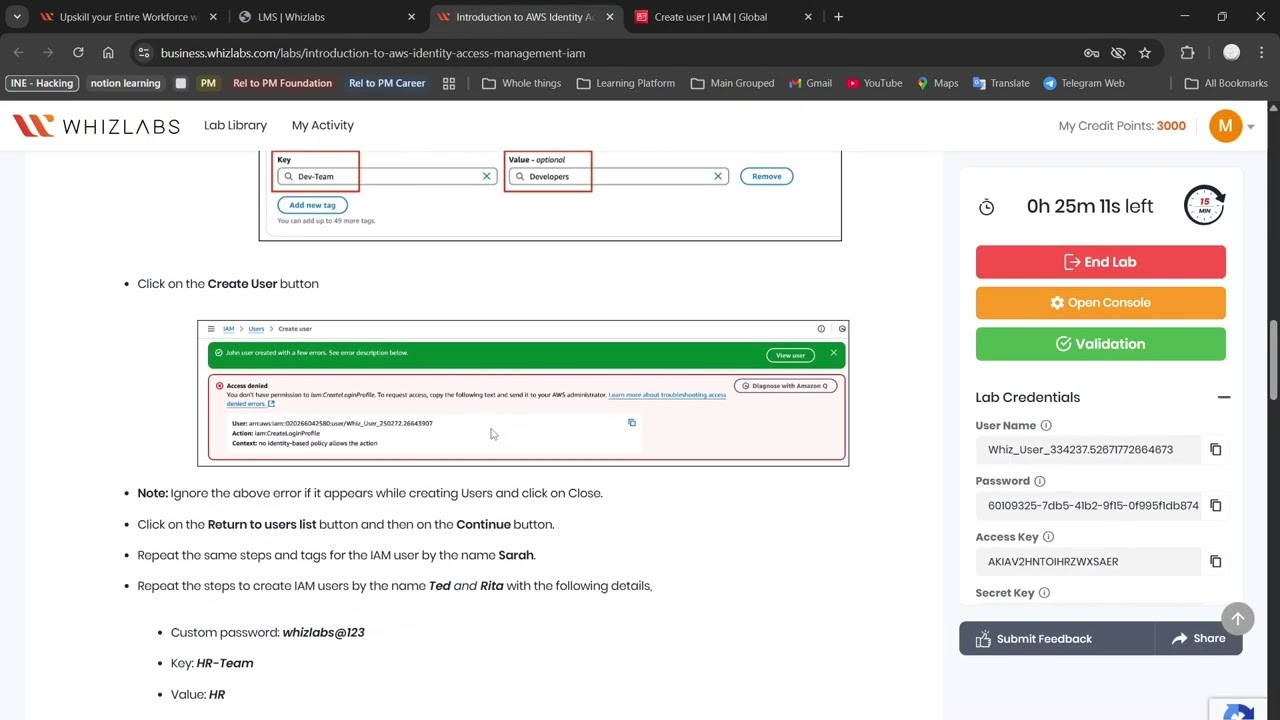Show info about User Name
The height and width of the screenshot is (720, 1280).
1046,426
